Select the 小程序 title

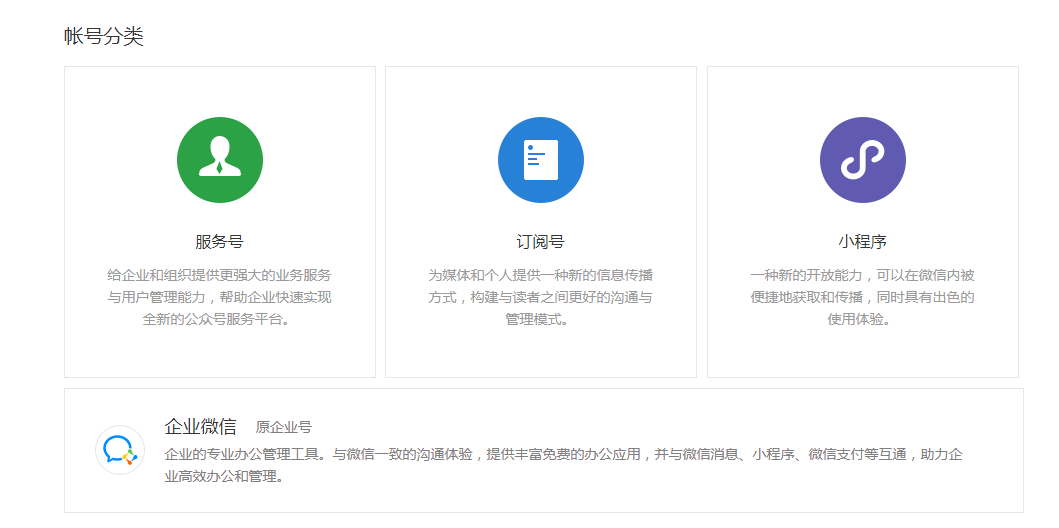click(x=862, y=242)
